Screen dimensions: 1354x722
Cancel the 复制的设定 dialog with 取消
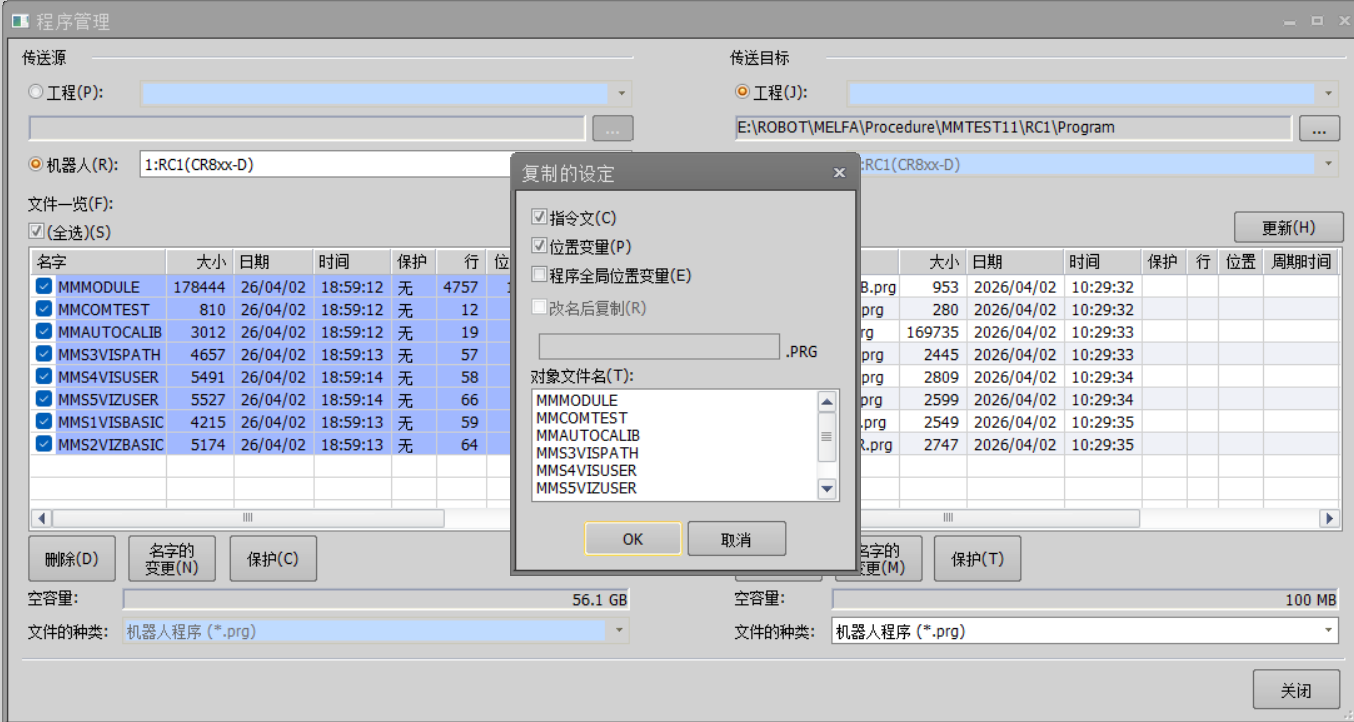coord(737,538)
